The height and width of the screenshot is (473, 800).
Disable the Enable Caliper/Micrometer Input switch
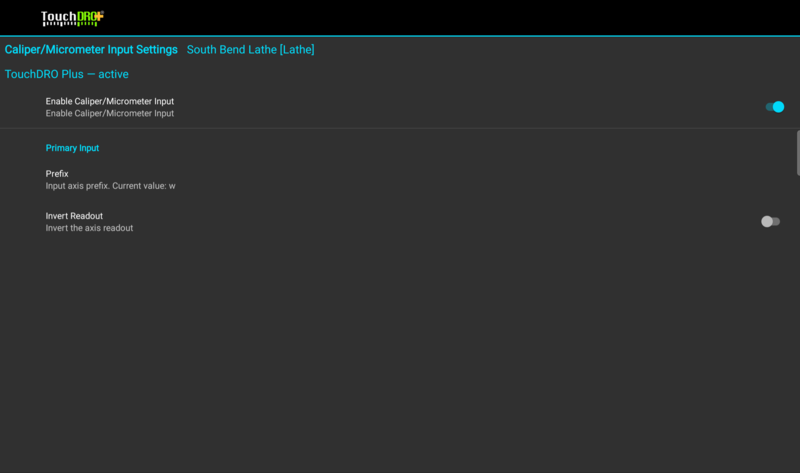pos(774,107)
